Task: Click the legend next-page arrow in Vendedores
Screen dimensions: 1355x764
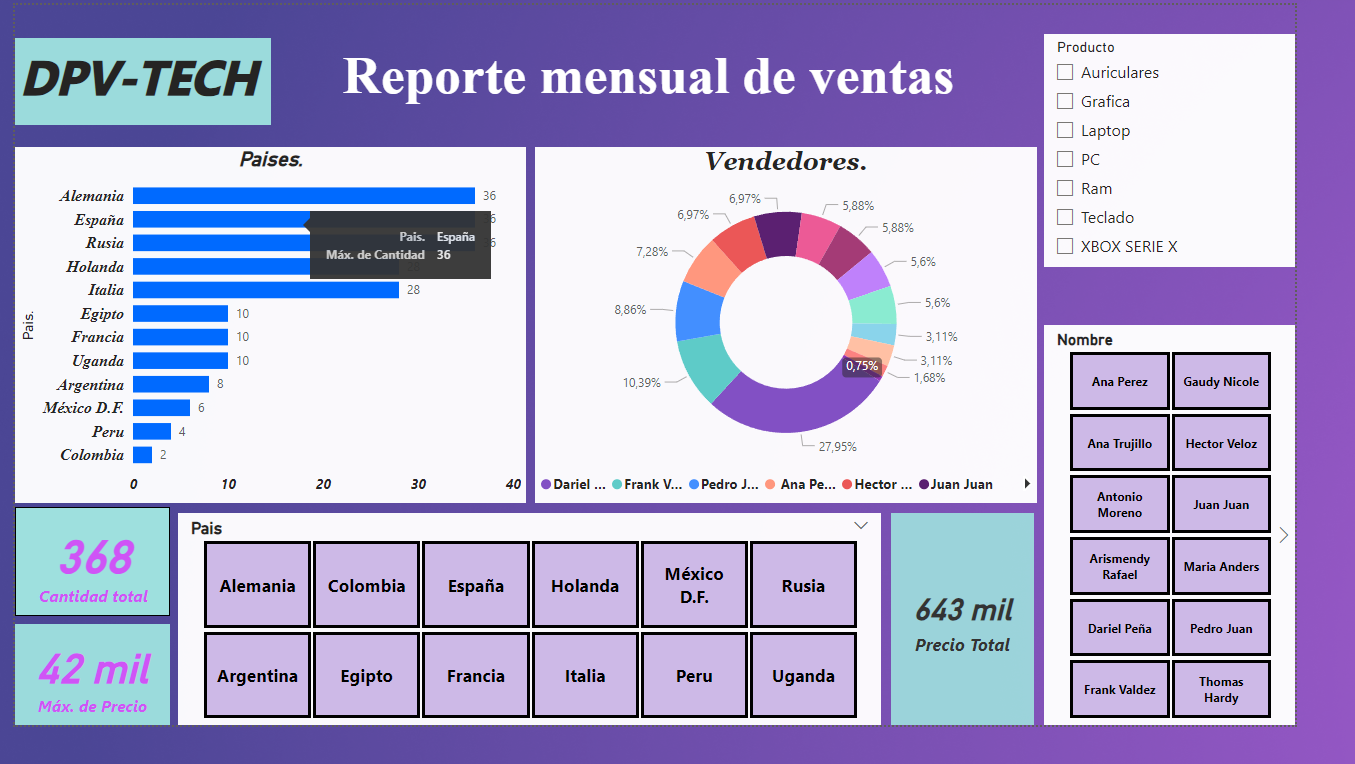Action: click(x=1026, y=484)
